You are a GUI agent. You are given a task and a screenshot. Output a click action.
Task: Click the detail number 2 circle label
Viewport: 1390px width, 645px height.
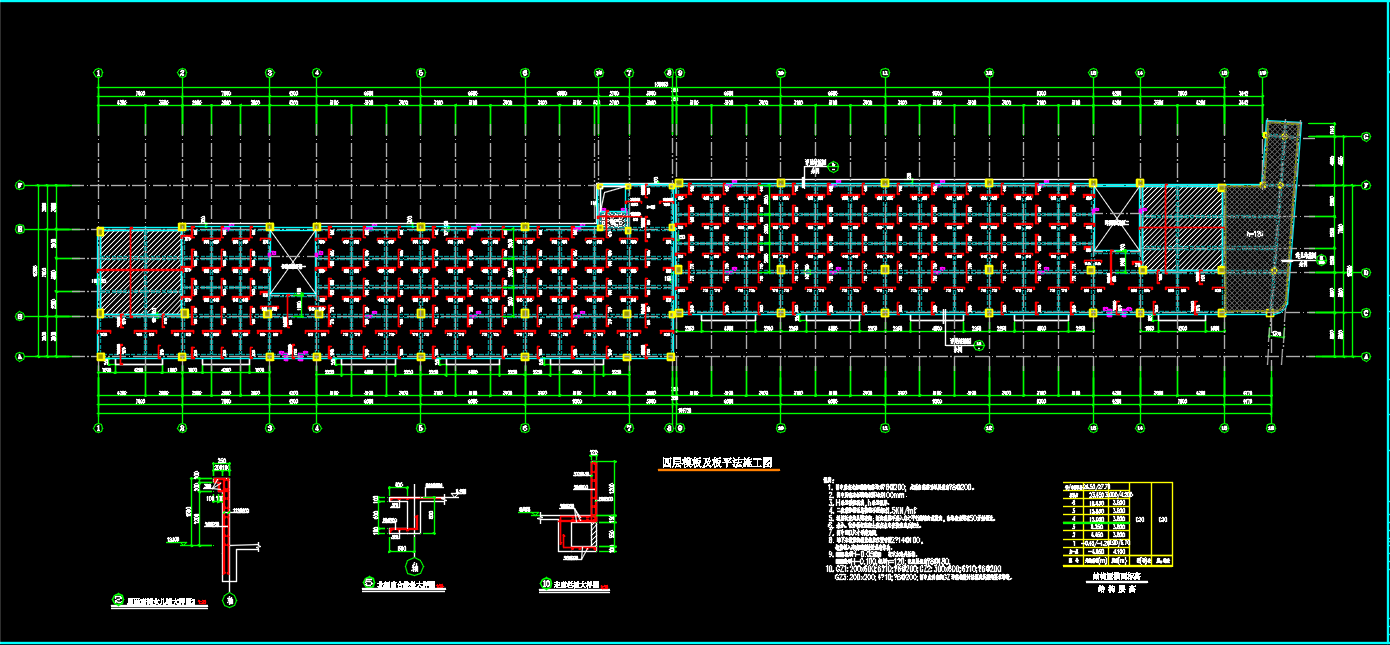[x=118, y=602]
